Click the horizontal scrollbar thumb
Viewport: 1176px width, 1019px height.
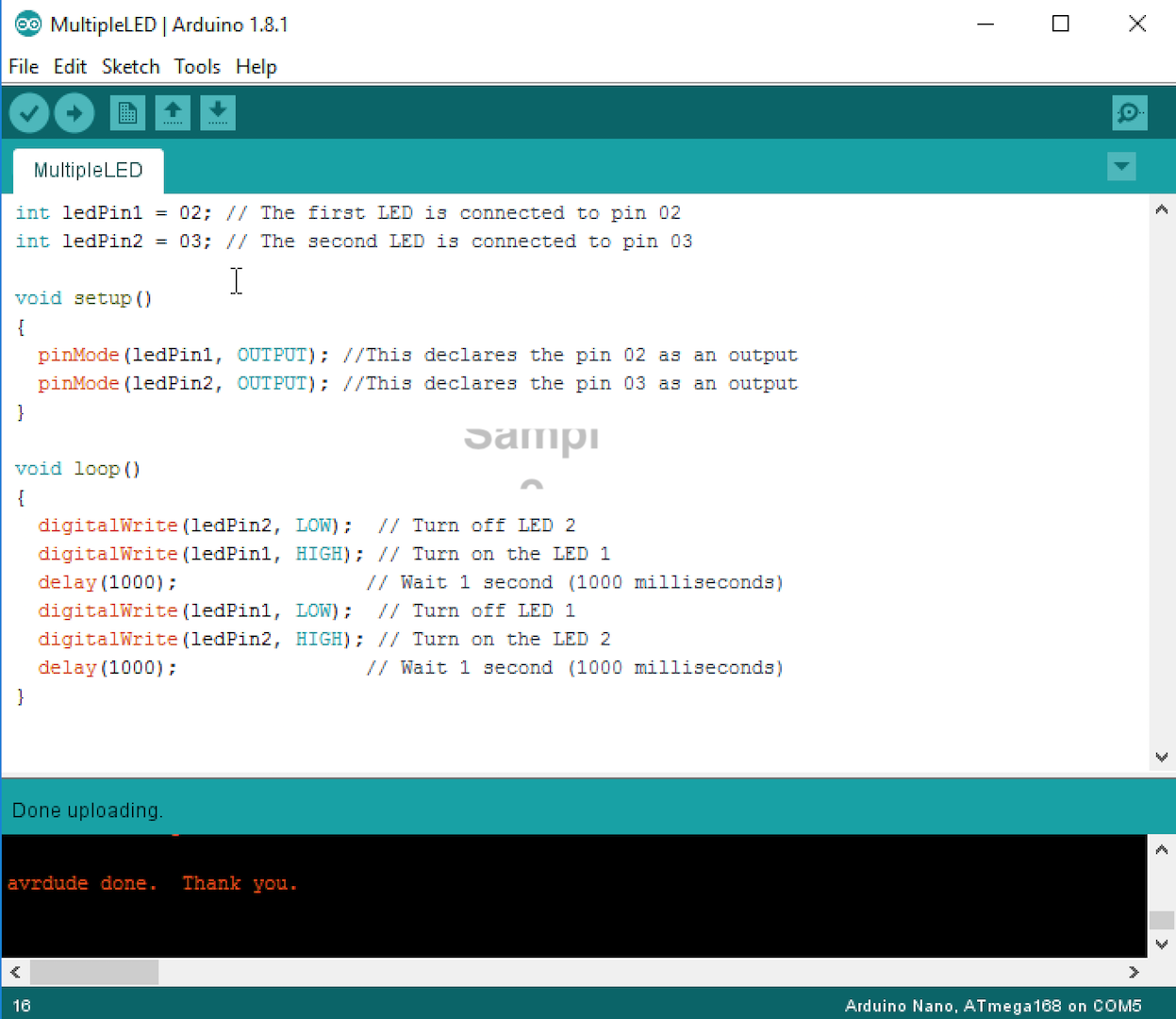pyautogui.click(x=94, y=972)
